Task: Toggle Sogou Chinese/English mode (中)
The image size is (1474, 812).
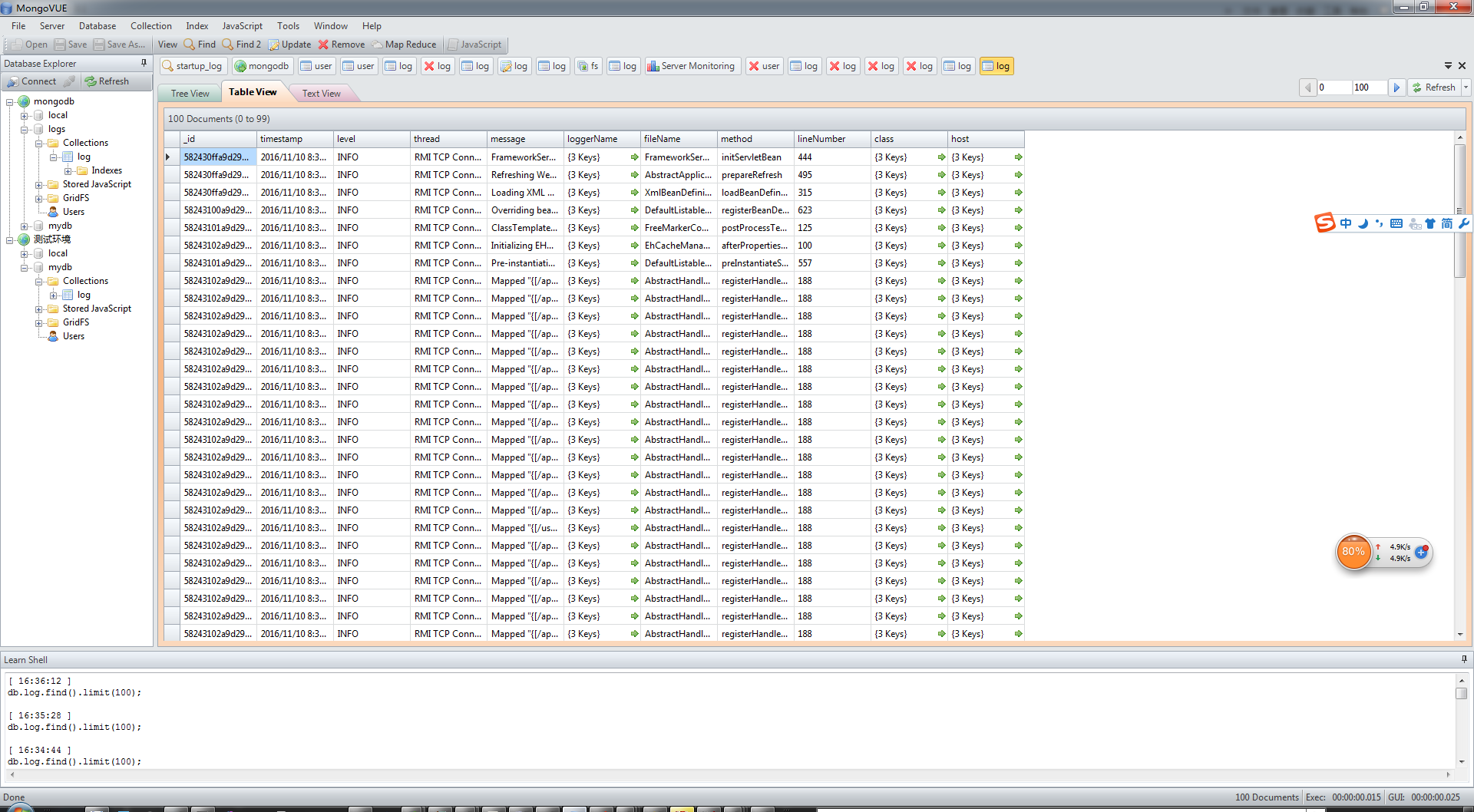Action: click(x=1346, y=223)
